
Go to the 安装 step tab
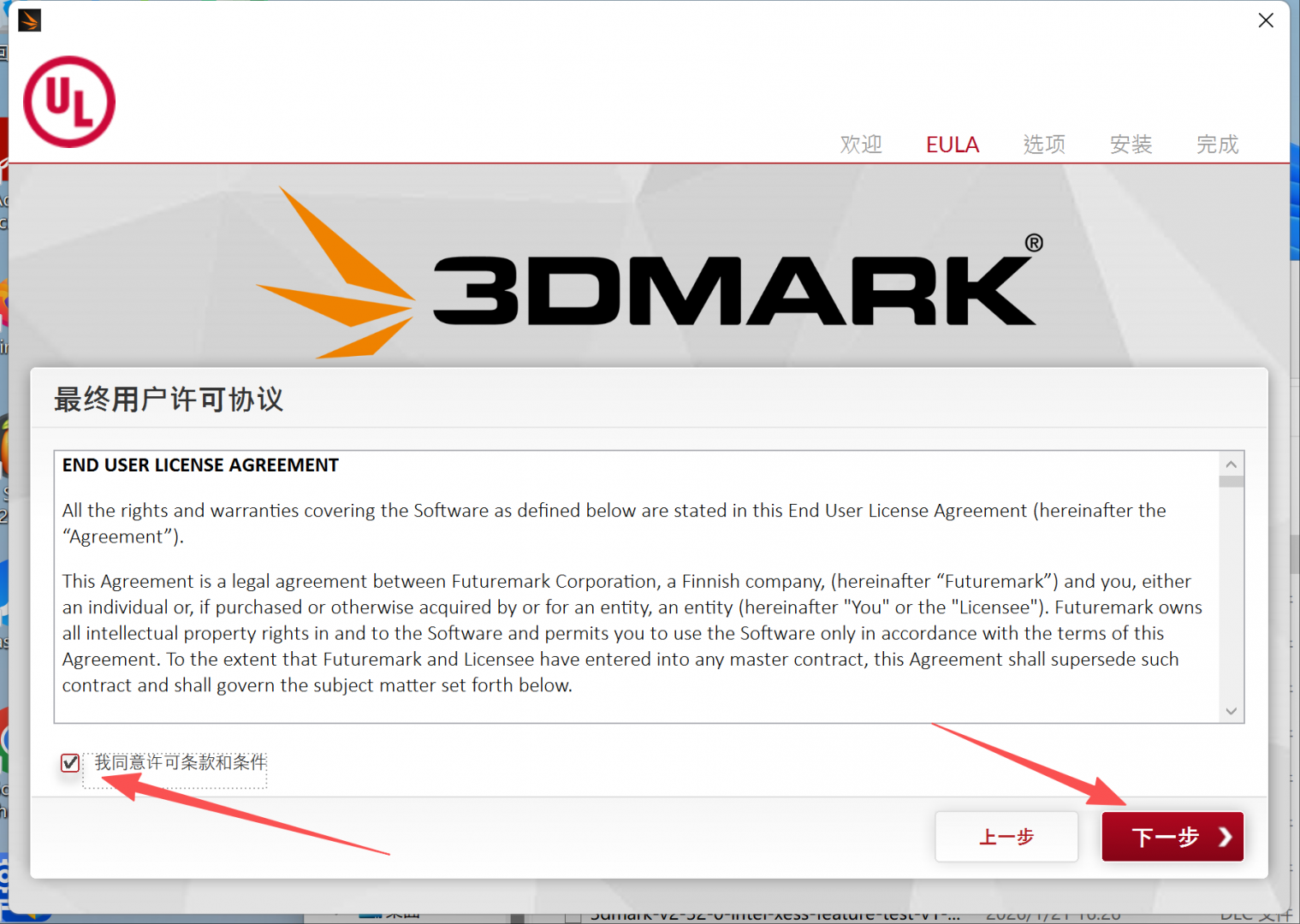point(1131,145)
